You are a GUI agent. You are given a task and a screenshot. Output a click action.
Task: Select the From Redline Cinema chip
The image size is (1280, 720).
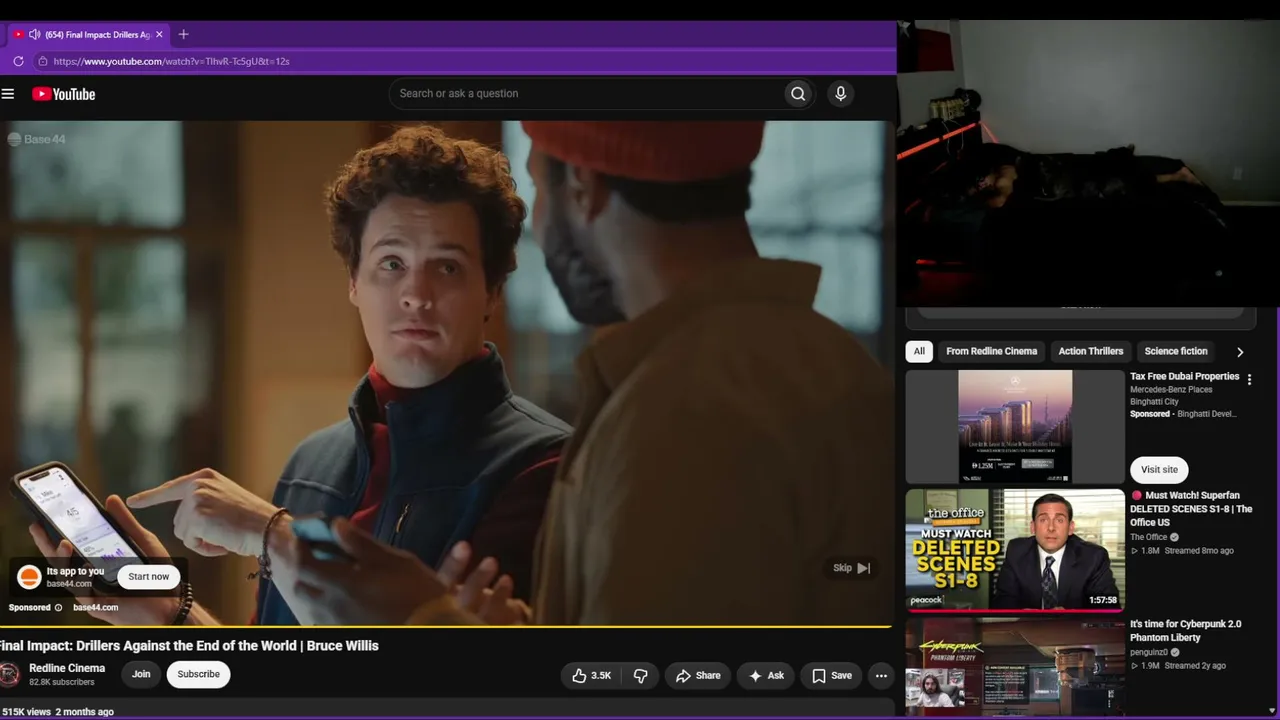click(x=991, y=352)
